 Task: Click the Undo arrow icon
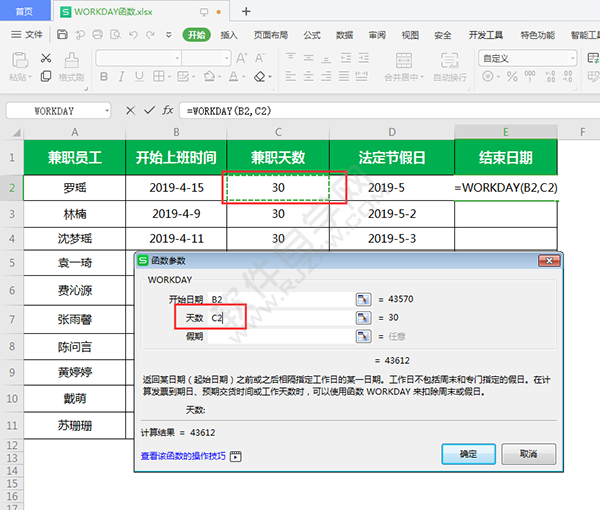tap(133, 35)
